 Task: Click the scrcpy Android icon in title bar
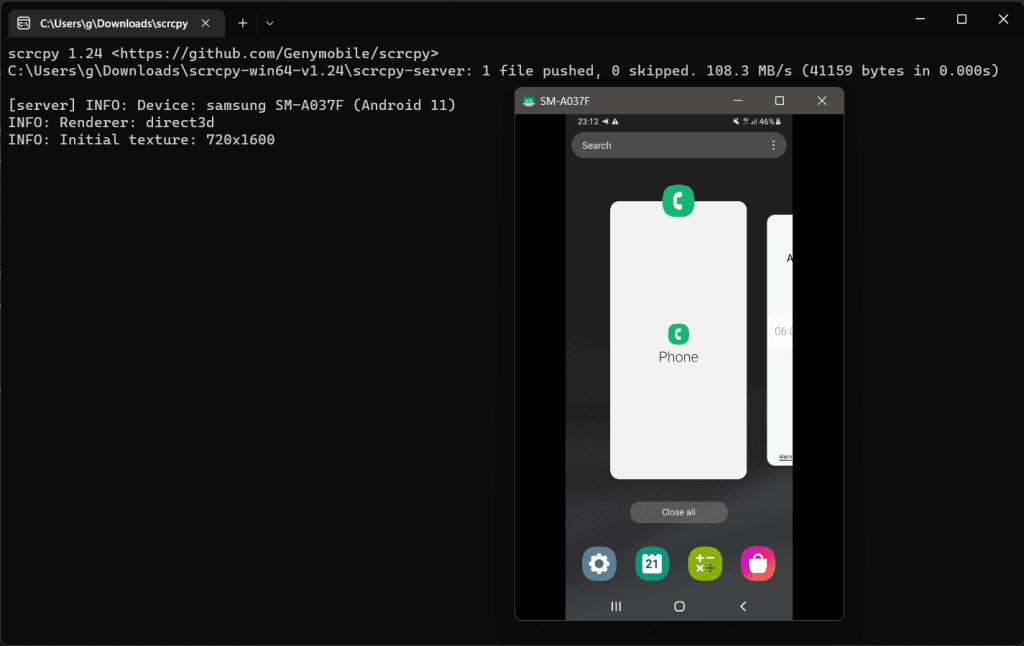[x=529, y=101]
